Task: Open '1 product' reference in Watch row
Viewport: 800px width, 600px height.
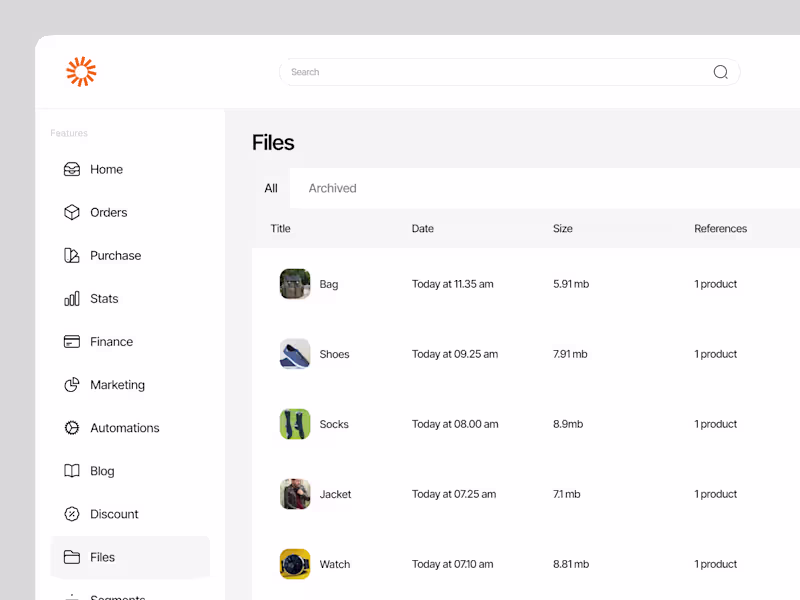Action: (x=716, y=564)
